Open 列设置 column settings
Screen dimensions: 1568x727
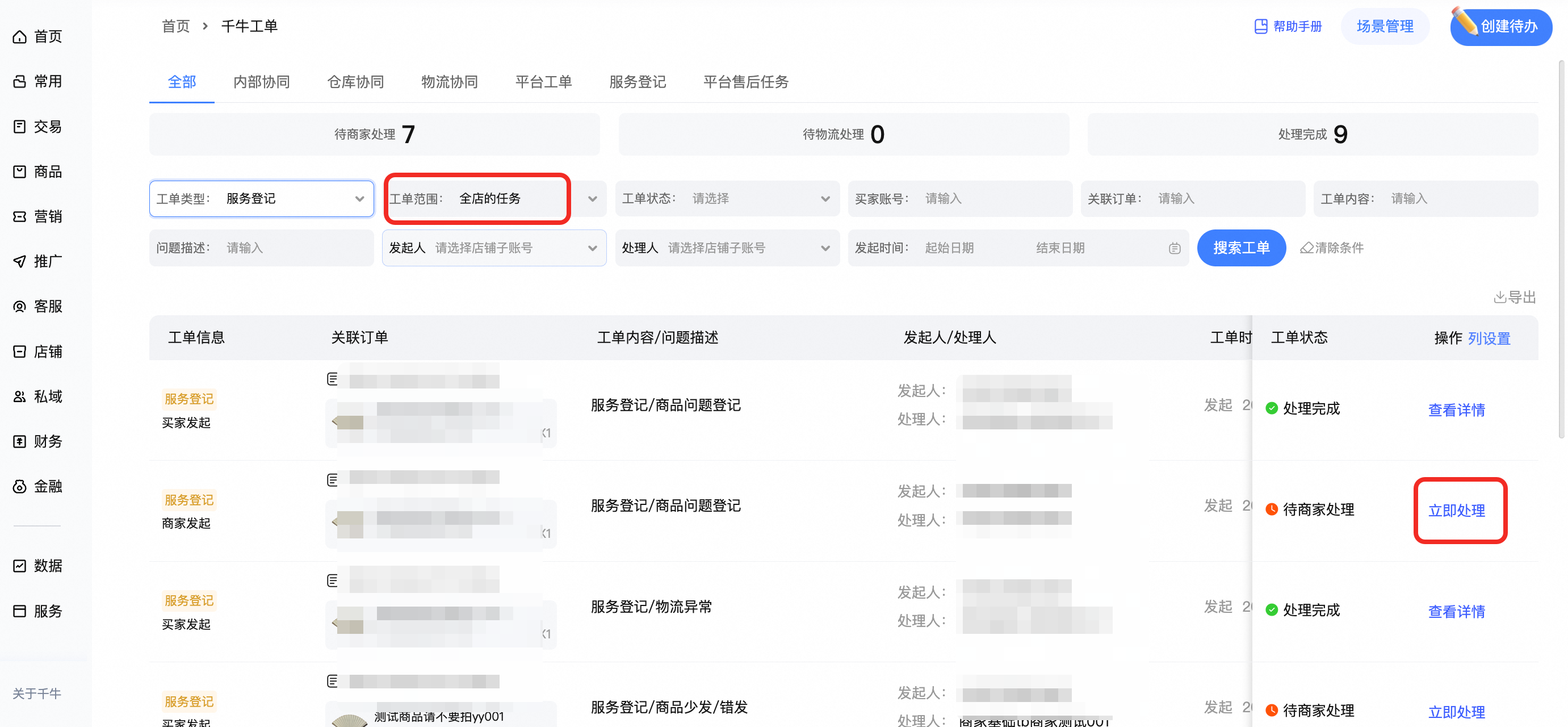1489,338
